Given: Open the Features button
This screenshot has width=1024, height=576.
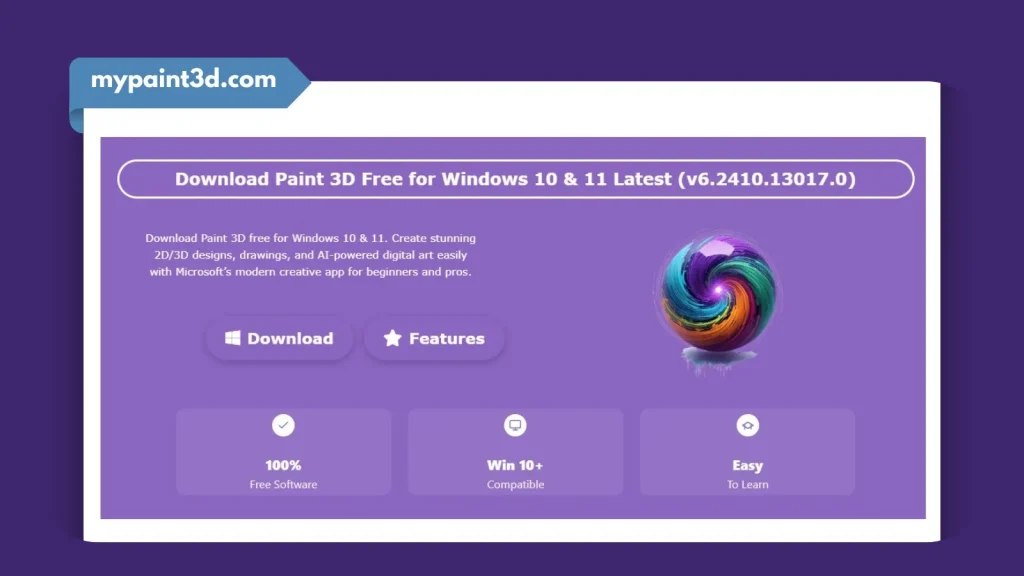Looking at the screenshot, I should pos(434,338).
